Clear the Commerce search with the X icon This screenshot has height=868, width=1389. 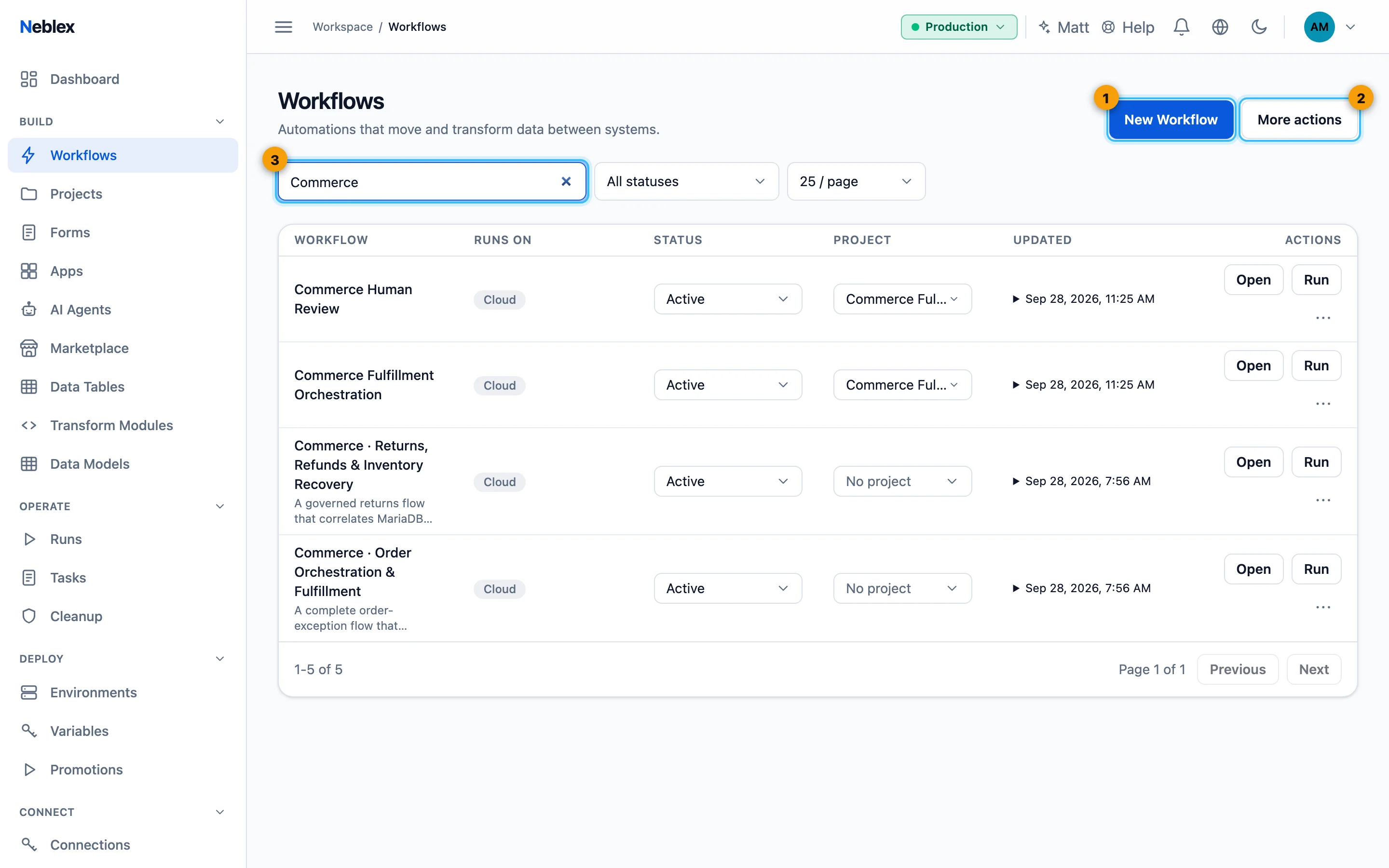tap(566, 181)
